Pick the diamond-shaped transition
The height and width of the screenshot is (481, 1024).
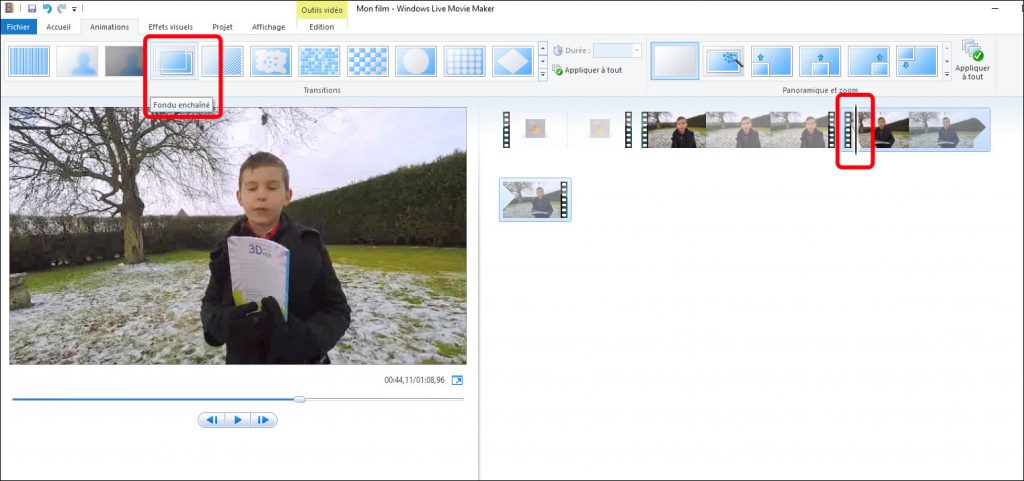point(512,62)
